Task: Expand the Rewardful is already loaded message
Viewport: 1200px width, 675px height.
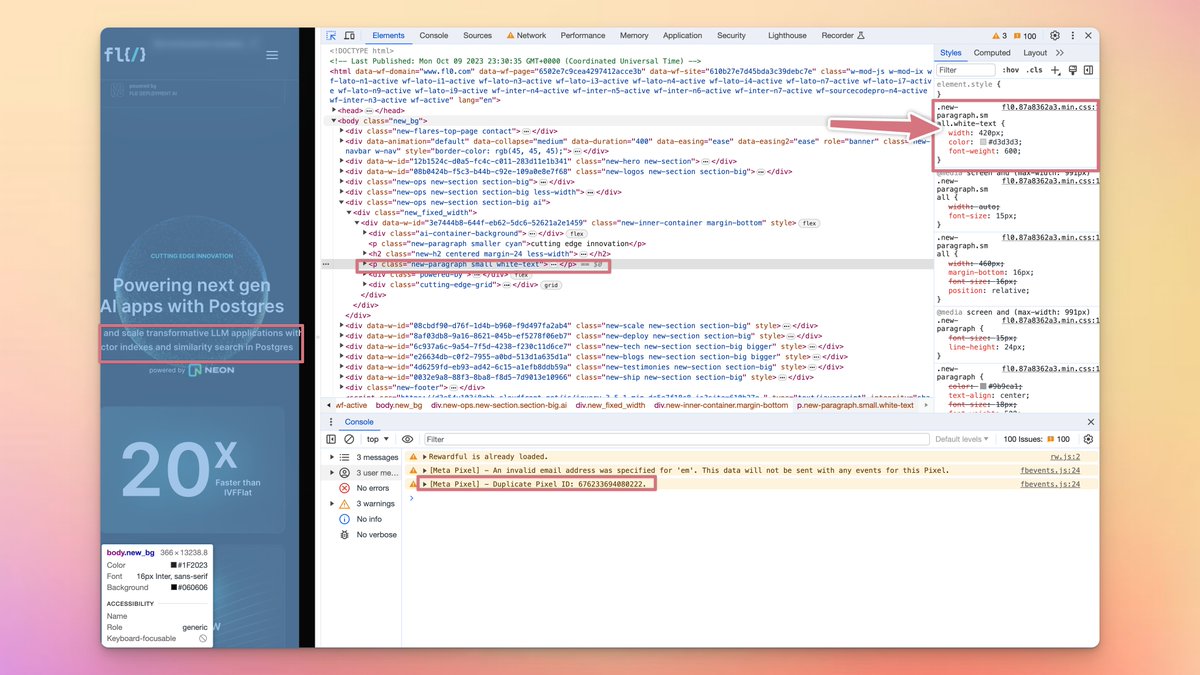Action: click(x=425, y=456)
